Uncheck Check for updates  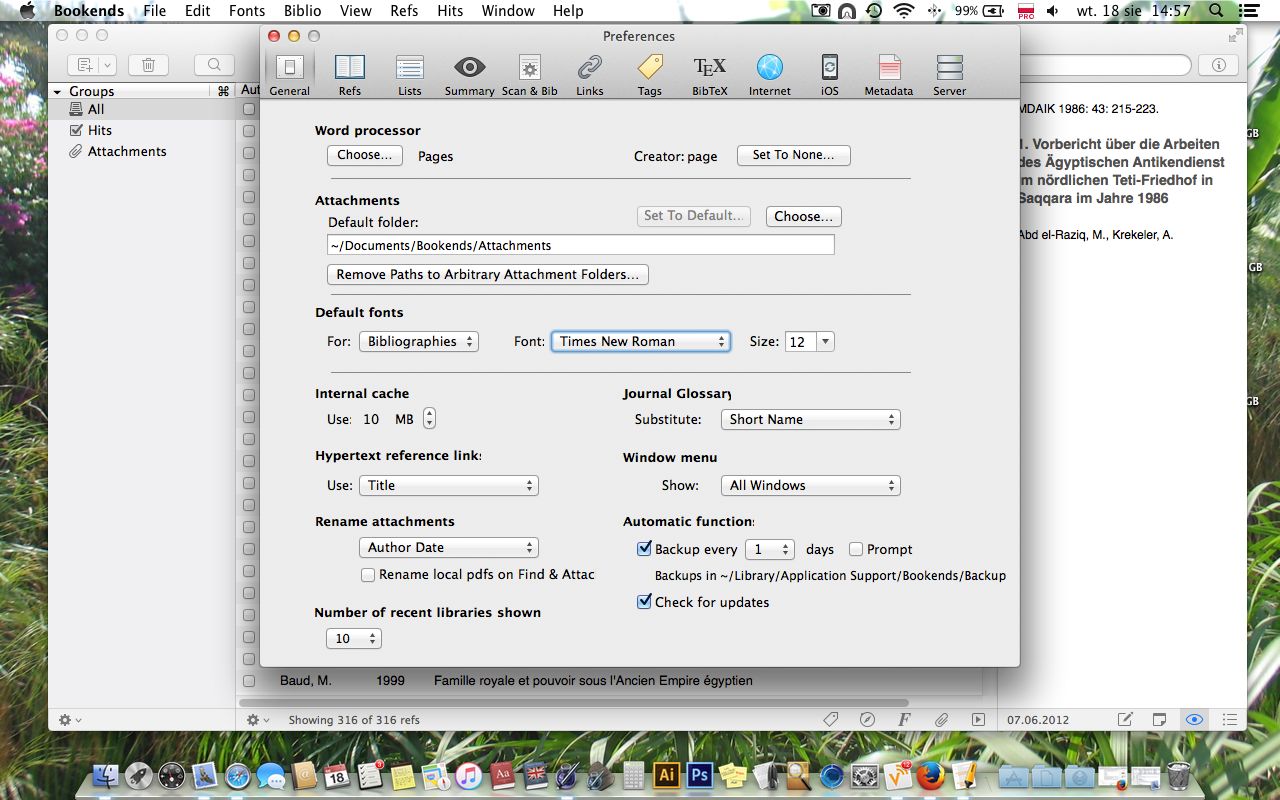[644, 602]
